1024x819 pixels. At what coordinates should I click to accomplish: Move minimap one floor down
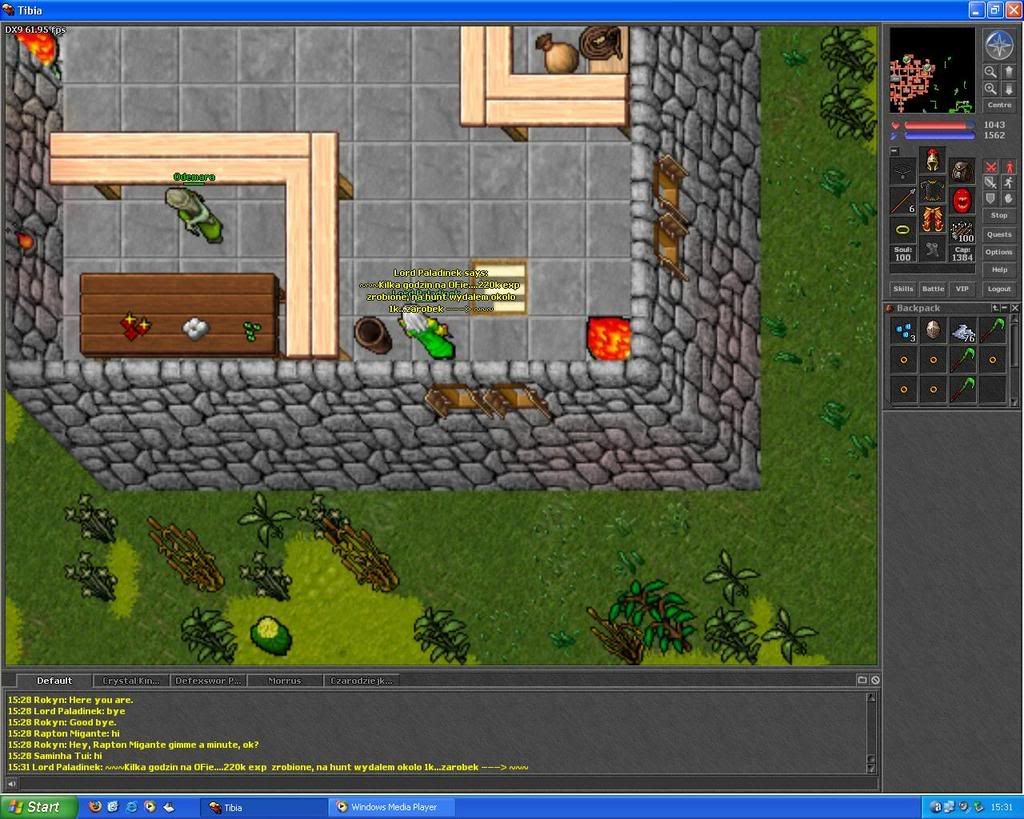click(x=1008, y=89)
